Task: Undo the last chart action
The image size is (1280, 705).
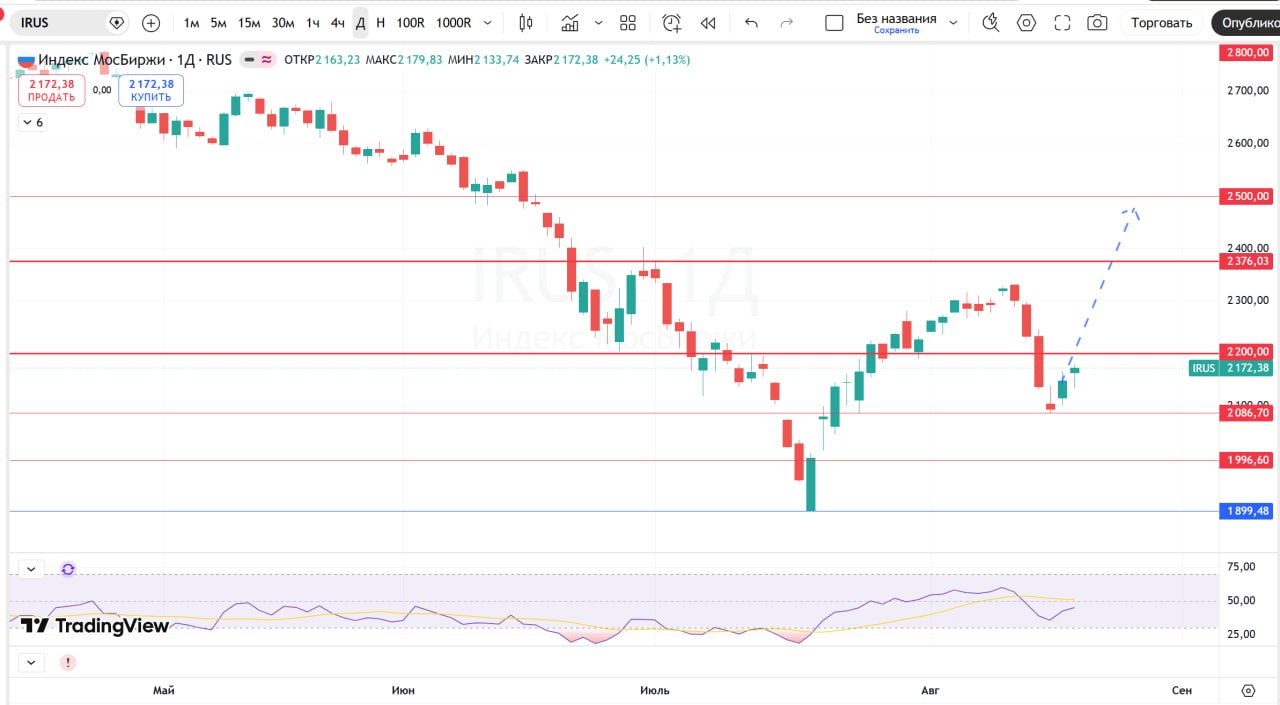Action: (752, 22)
